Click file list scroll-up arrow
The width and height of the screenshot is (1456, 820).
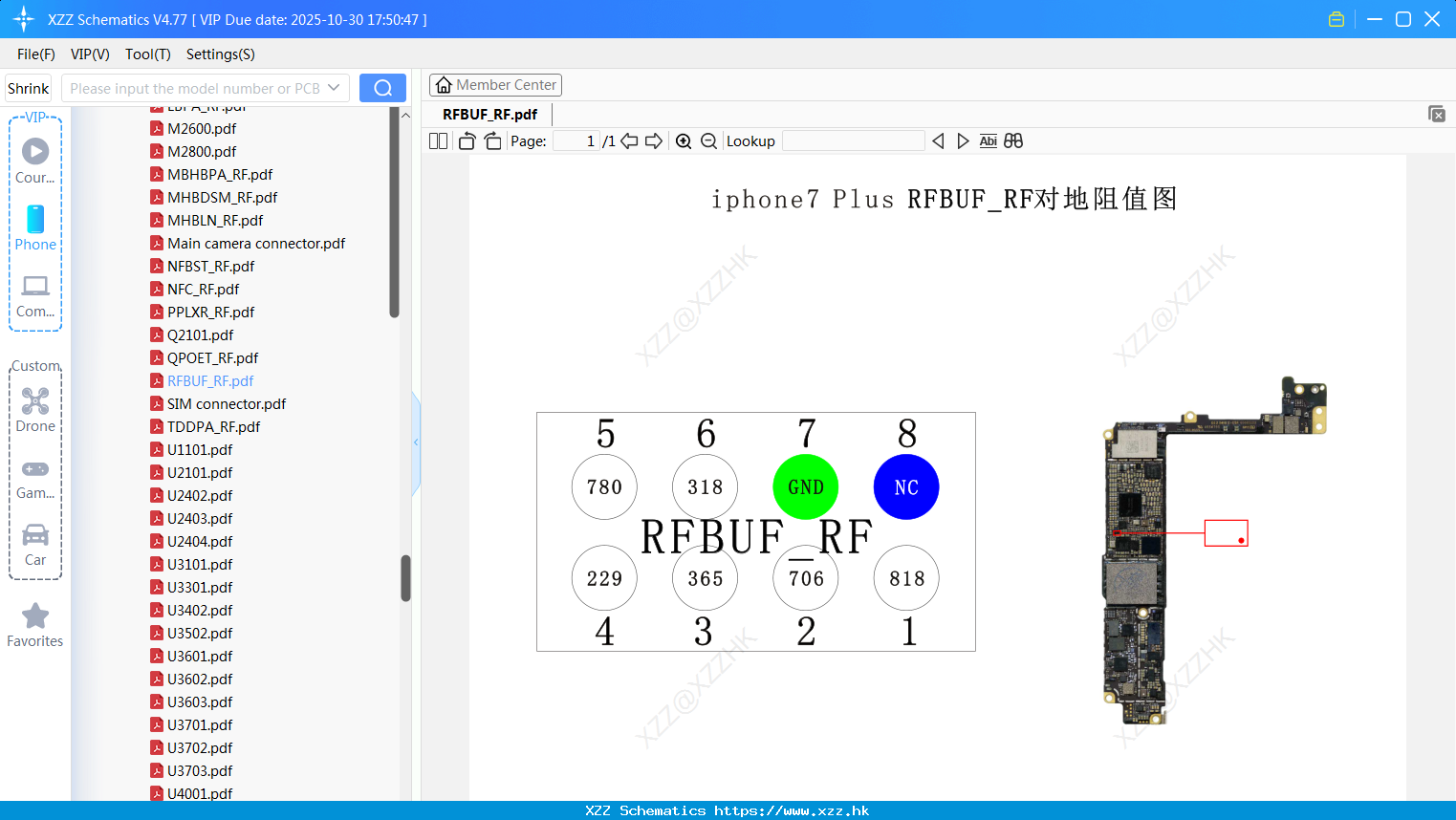(x=405, y=115)
